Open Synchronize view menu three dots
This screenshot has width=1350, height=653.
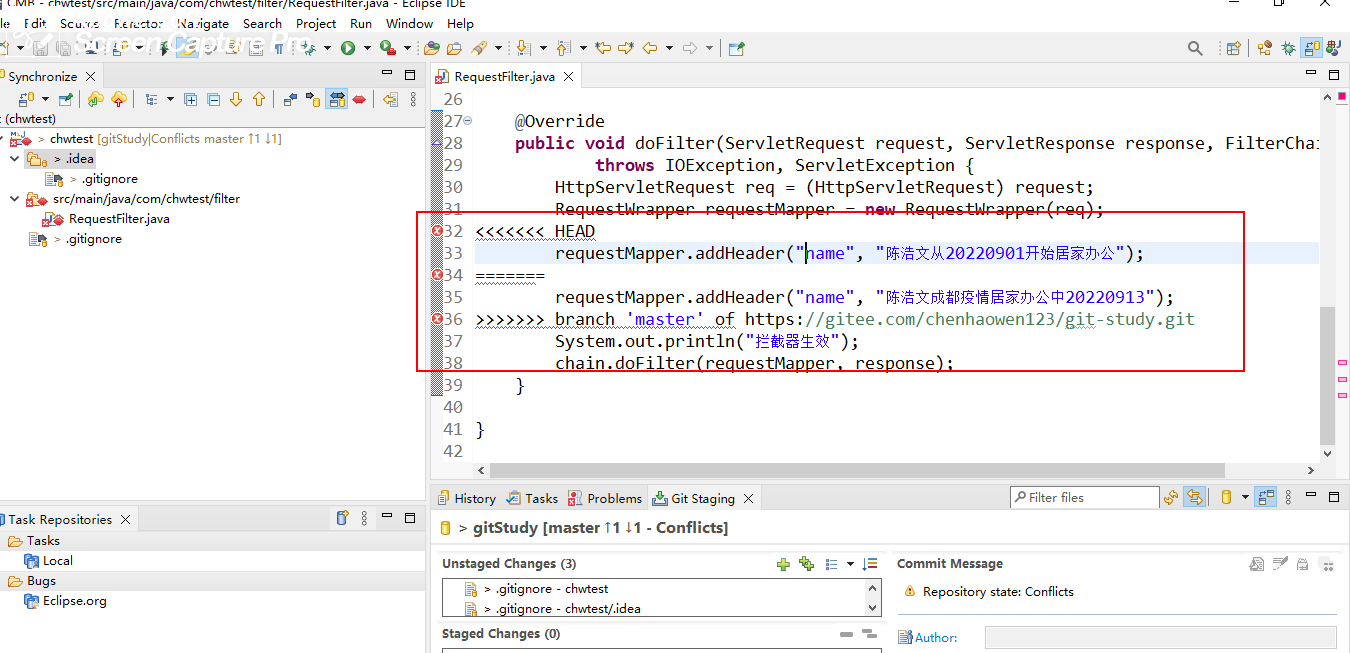(413, 99)
